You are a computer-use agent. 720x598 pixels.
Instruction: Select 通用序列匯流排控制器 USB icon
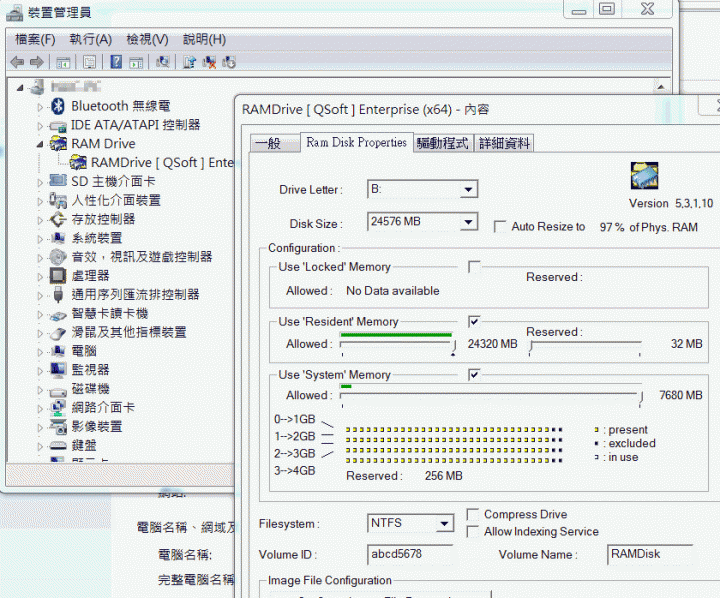58,294
